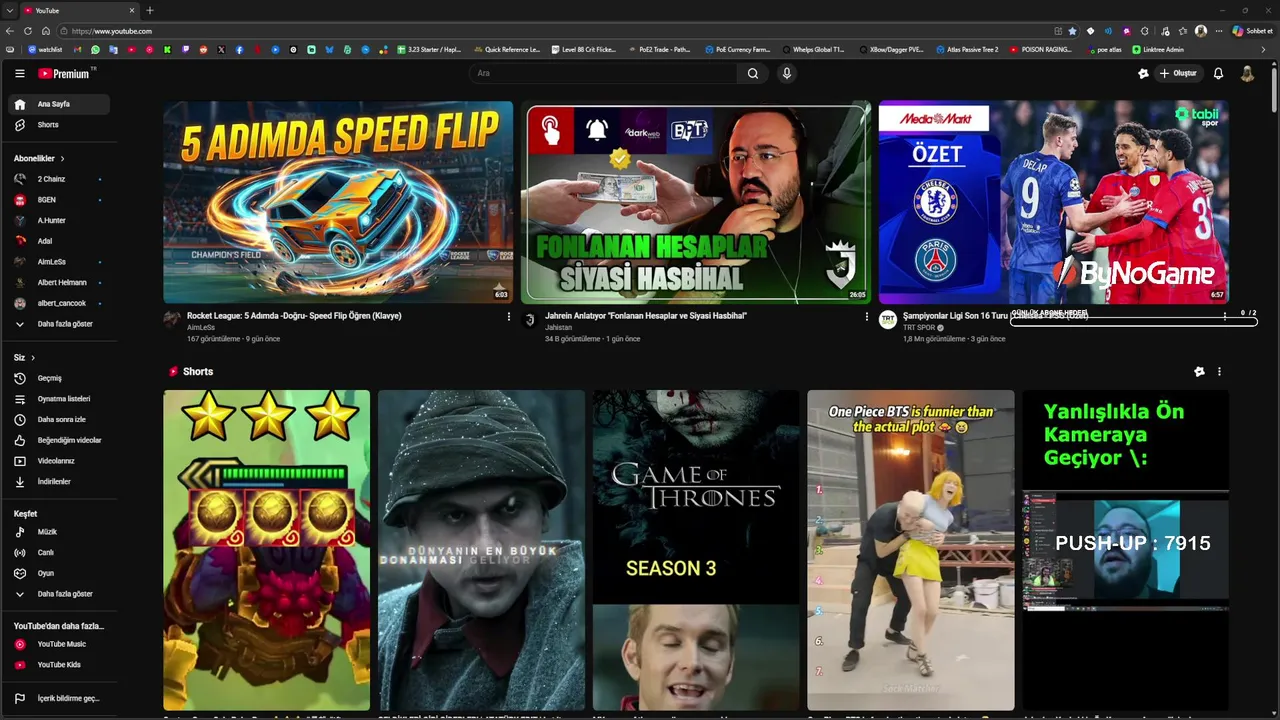Viewport: 1280px width, 720px height.
Task: Open Beğendiğim videolar liked videos
Action: pos(58,440)
